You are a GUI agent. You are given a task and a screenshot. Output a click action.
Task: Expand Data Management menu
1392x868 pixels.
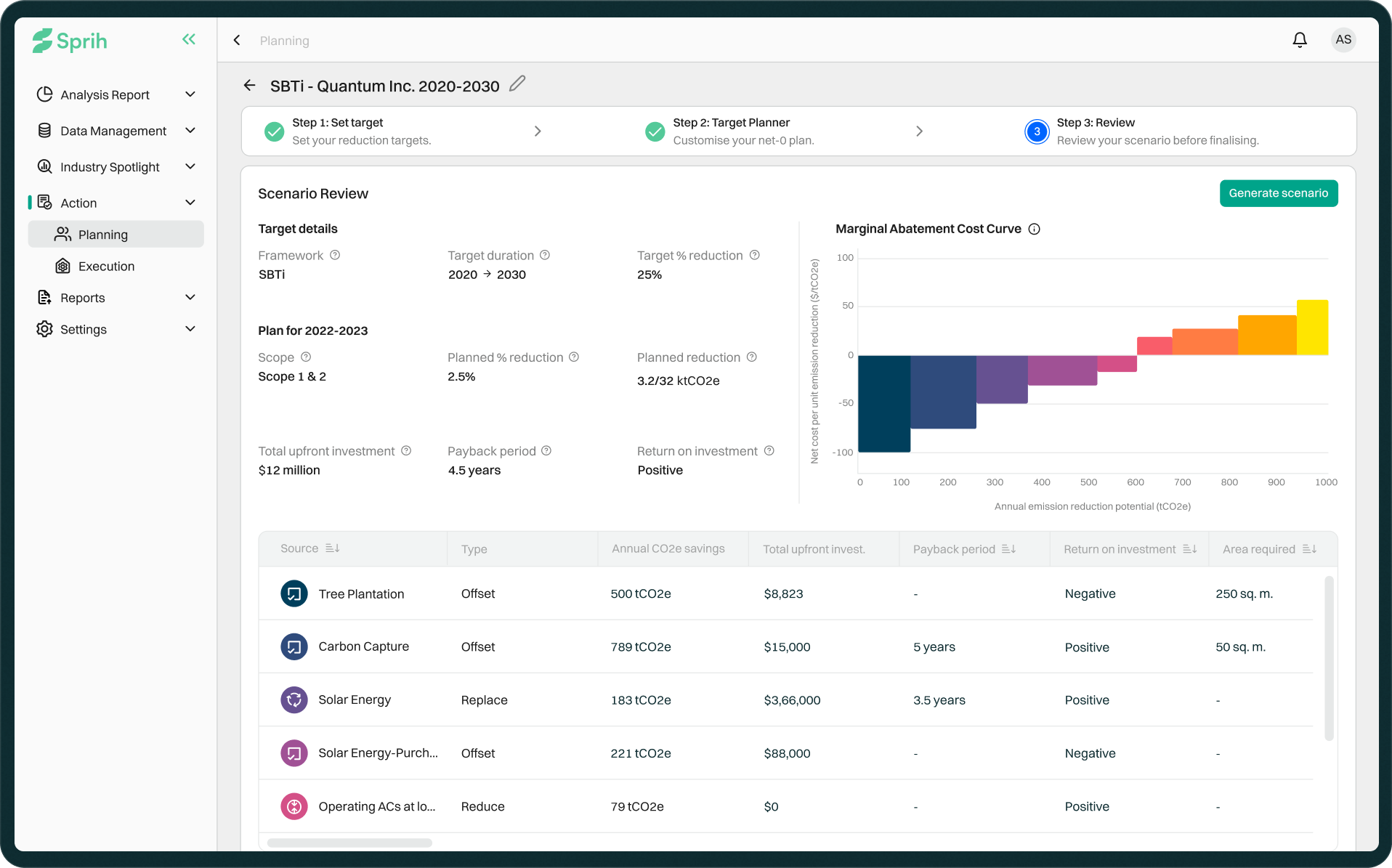[190, 131]
